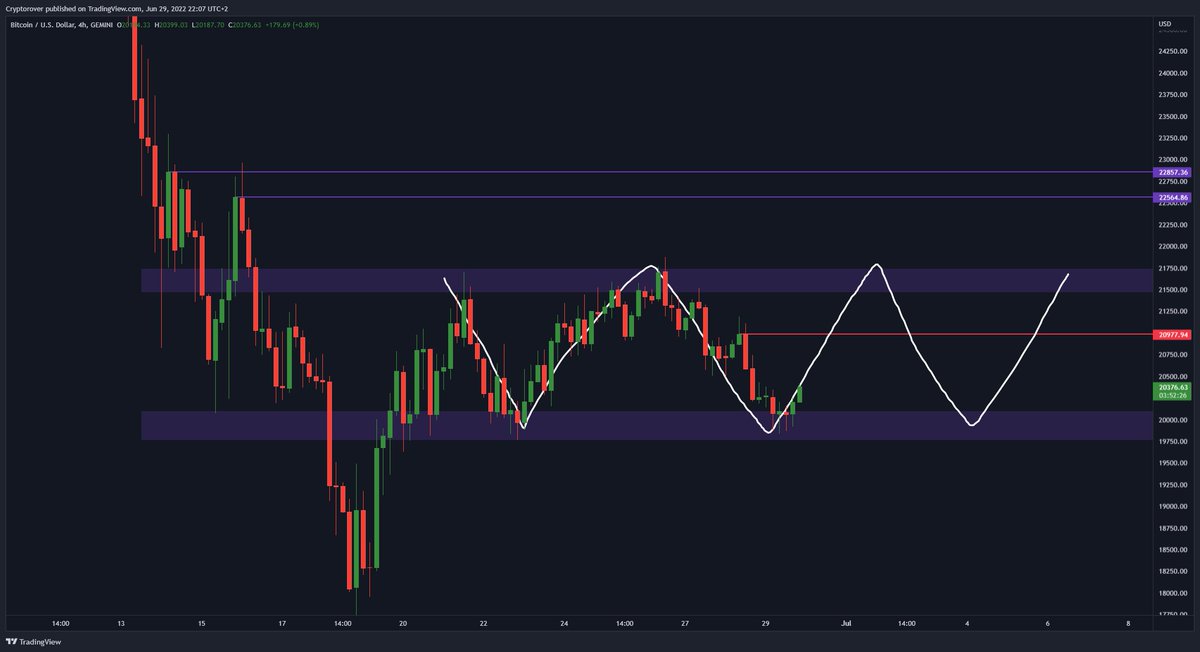Click the 21500.00 price axis label
Image resolution: width=1200 pixels, height=652 pixels.
[1172, 289]
